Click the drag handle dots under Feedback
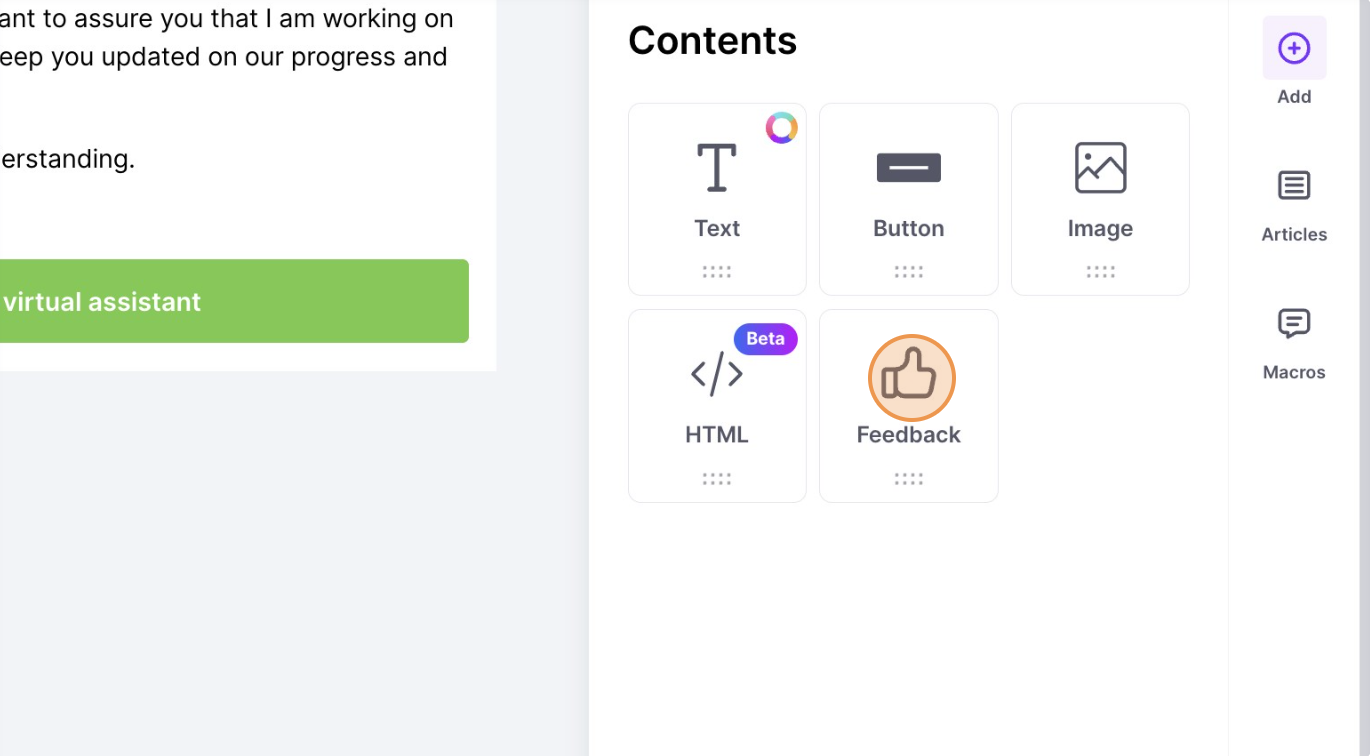 908,479
